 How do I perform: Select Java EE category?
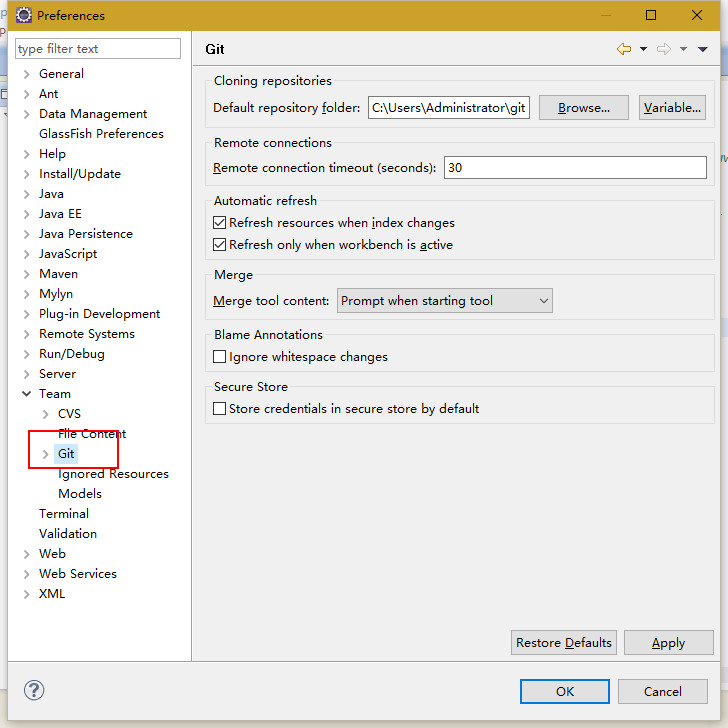60,214
